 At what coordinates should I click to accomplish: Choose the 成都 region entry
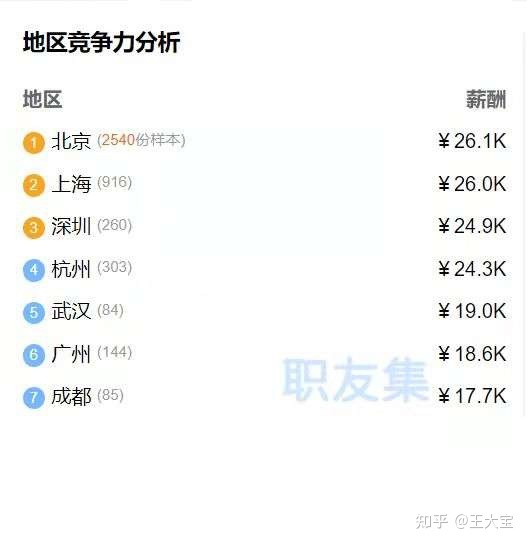point(264,396)
